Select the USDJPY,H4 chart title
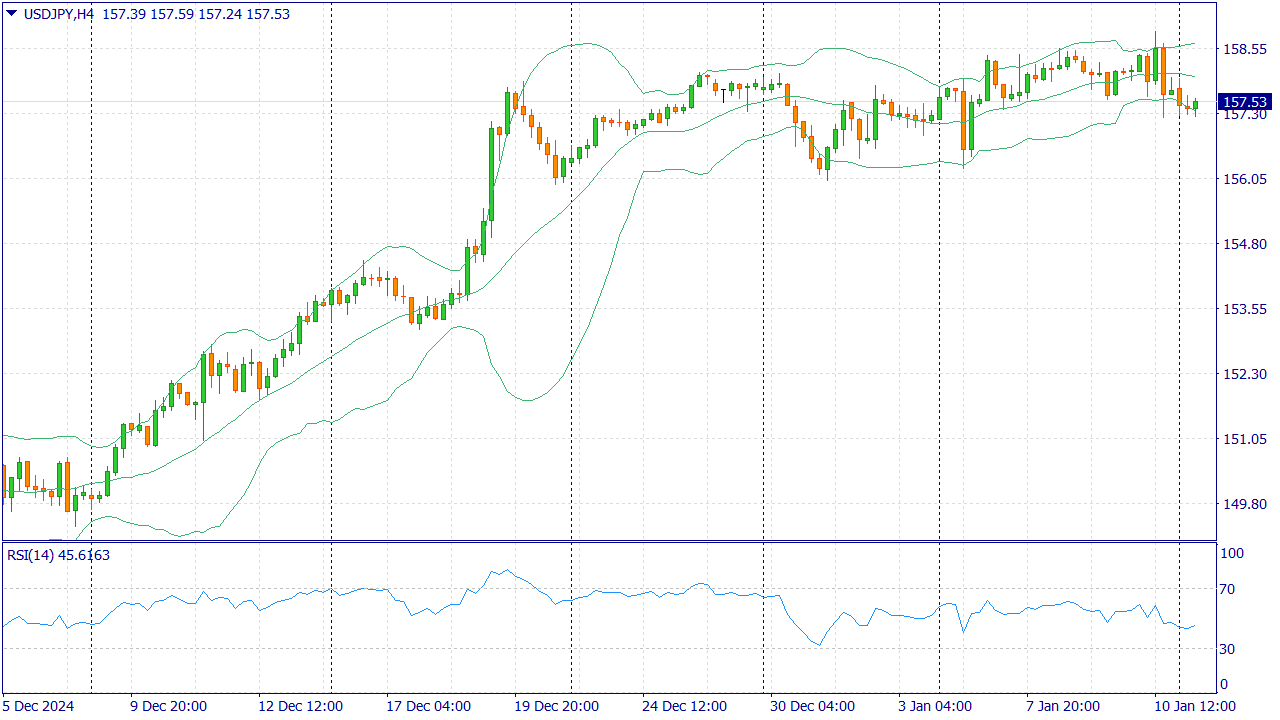 point(59,13)
